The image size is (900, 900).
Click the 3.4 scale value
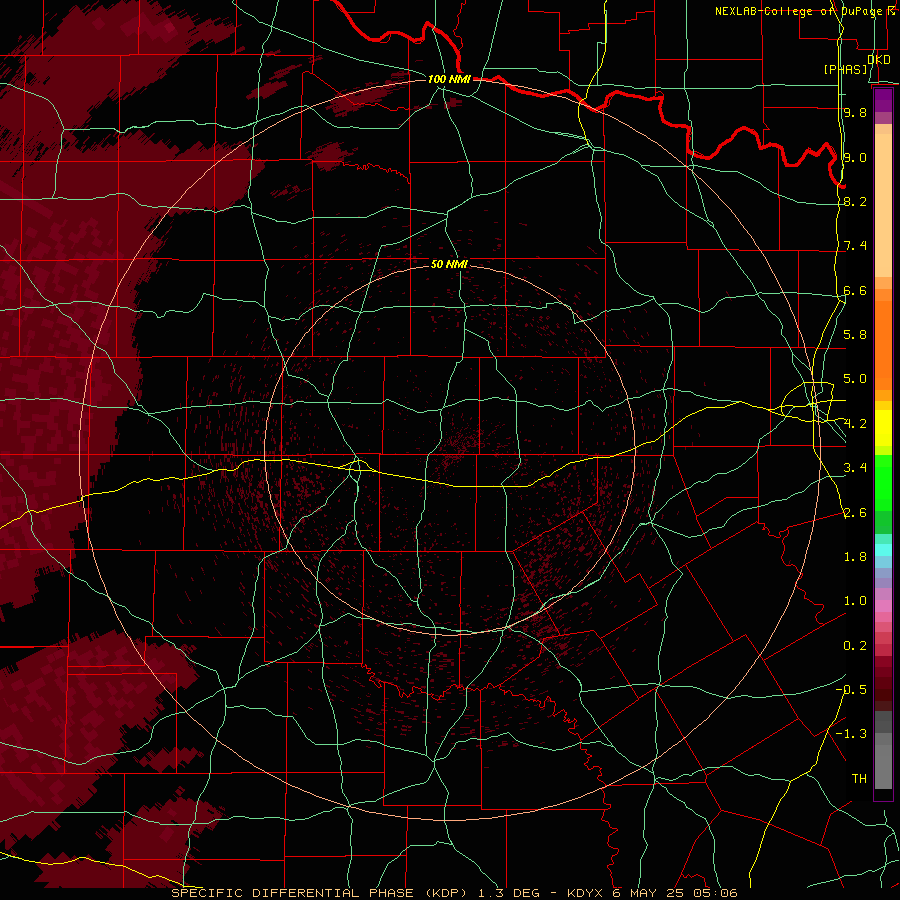(855, 468)
